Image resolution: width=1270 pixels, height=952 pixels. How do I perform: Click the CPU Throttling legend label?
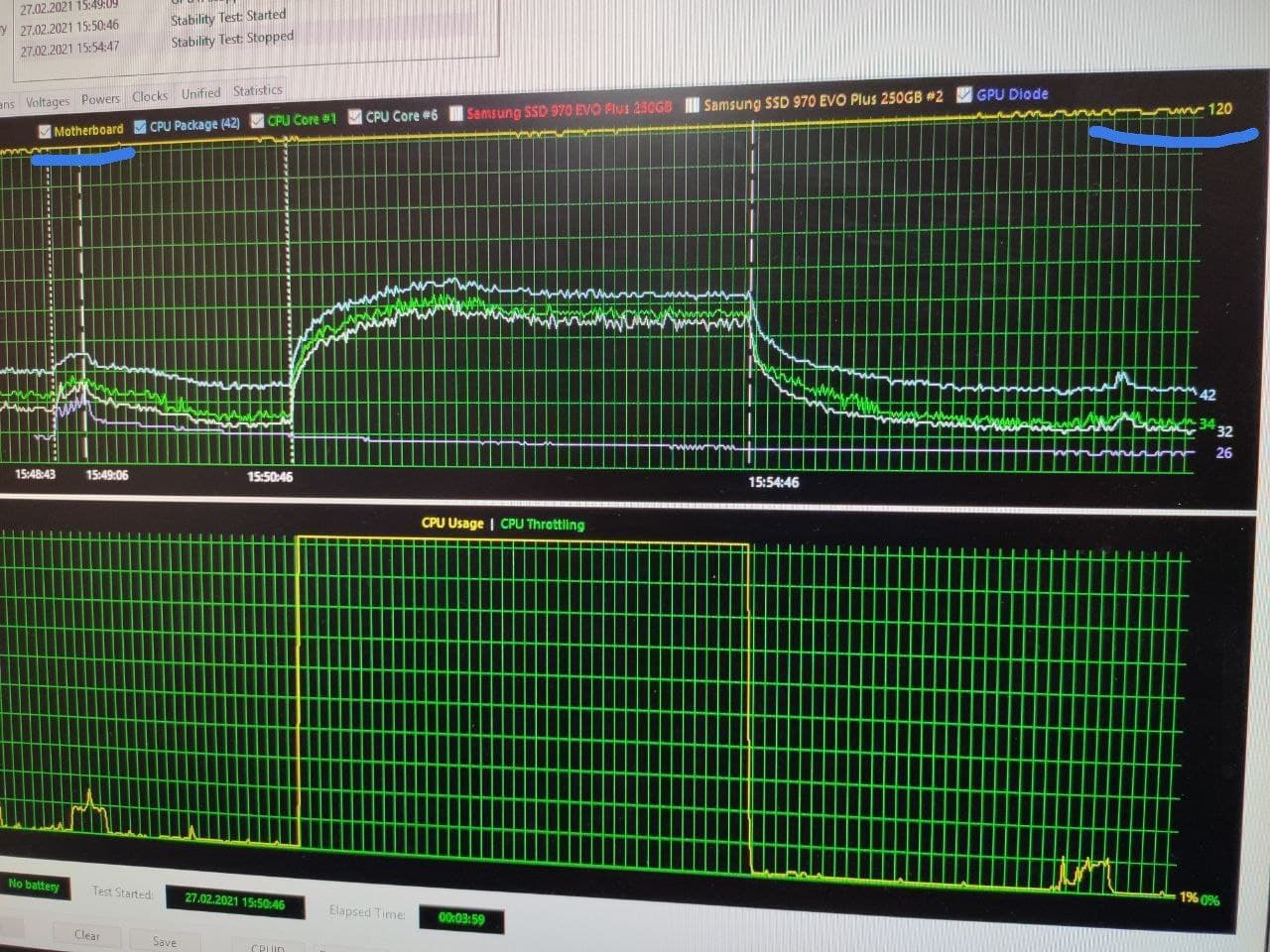pyautogui.click(x=543, y=525)
